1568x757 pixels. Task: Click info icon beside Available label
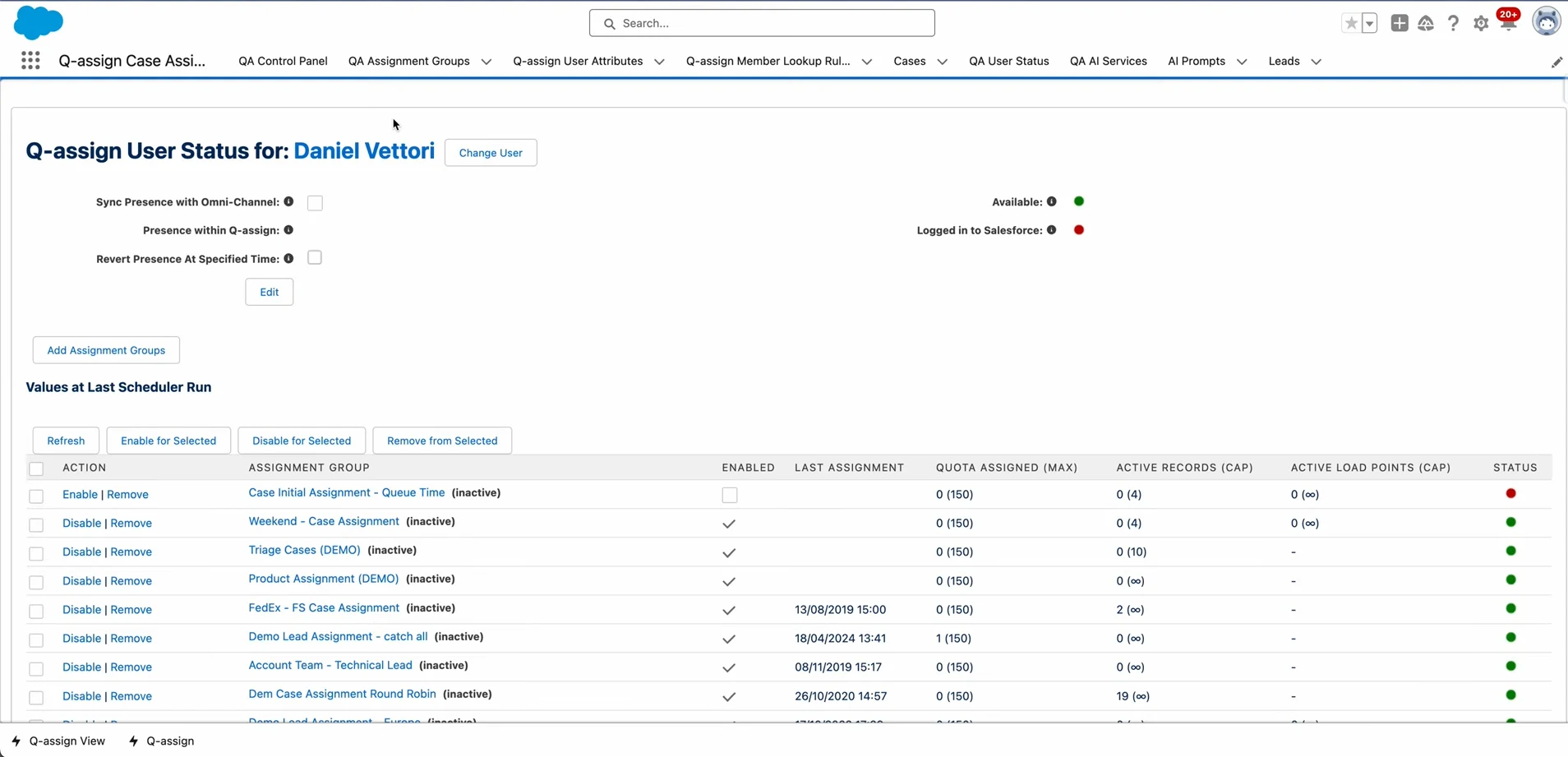1051,201
